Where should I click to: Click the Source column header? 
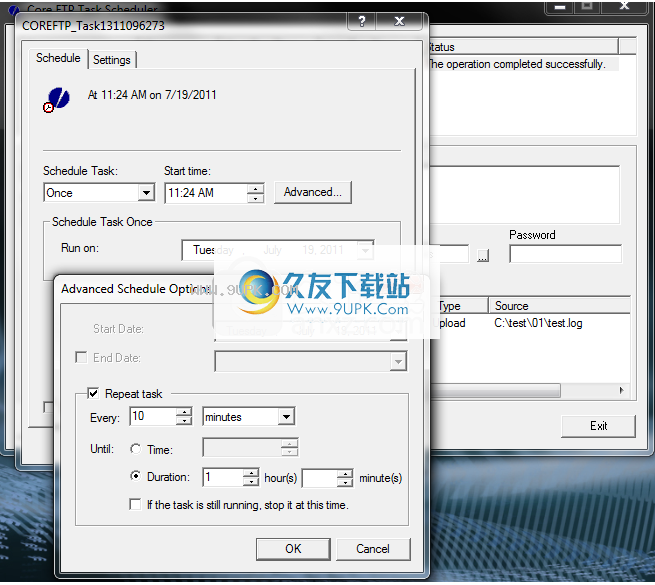(559, 306)
